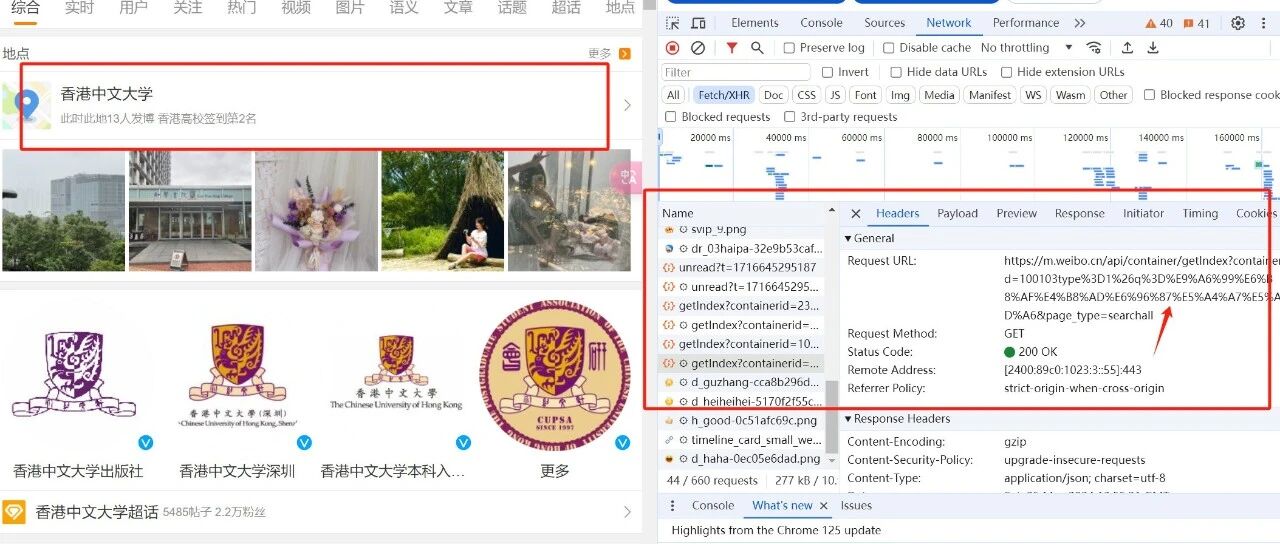
Task: Show the 40 warnings indicator
Action: [x=1158, y=23]
